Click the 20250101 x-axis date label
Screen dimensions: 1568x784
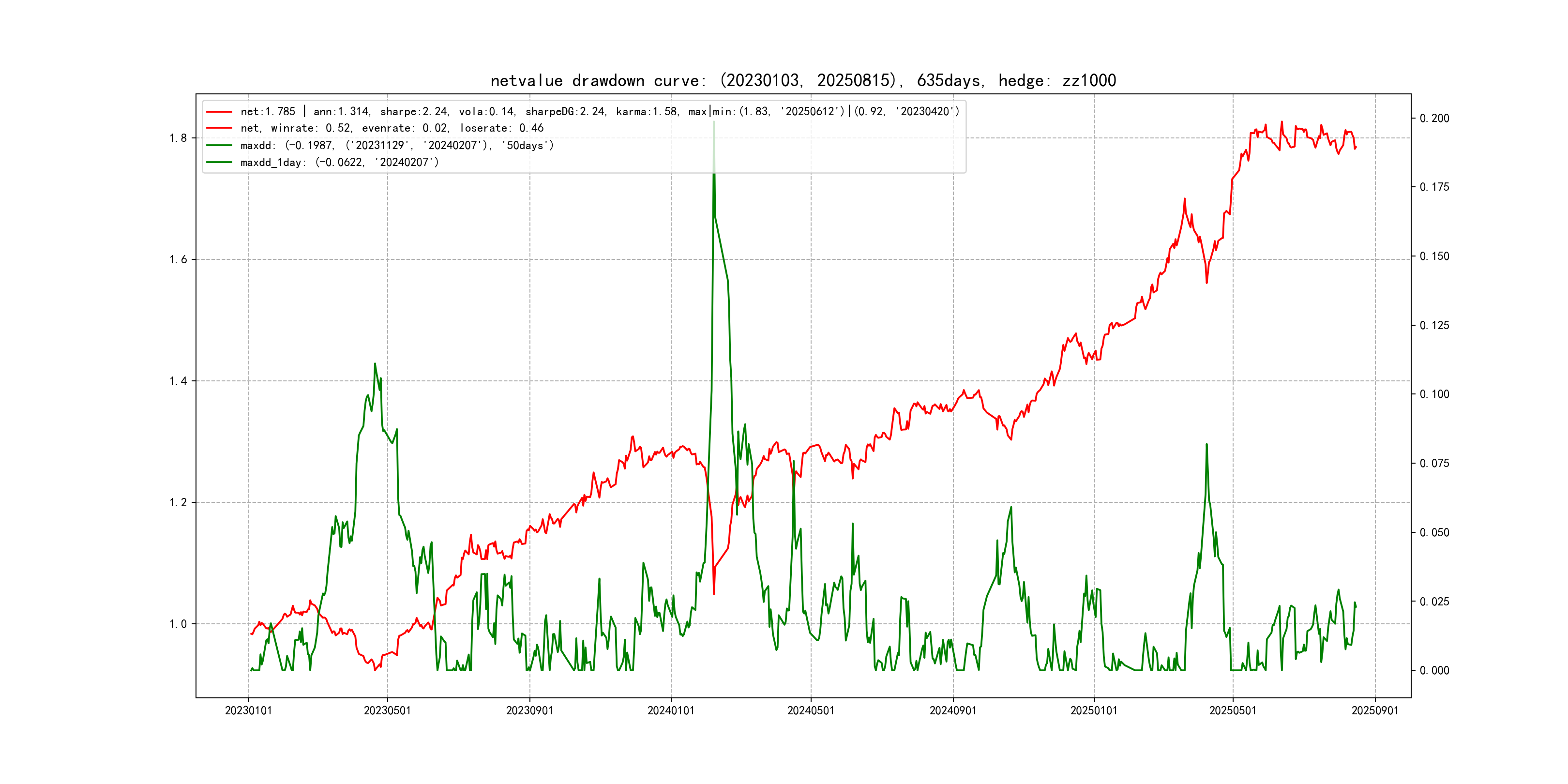(x=1094, y=710)
